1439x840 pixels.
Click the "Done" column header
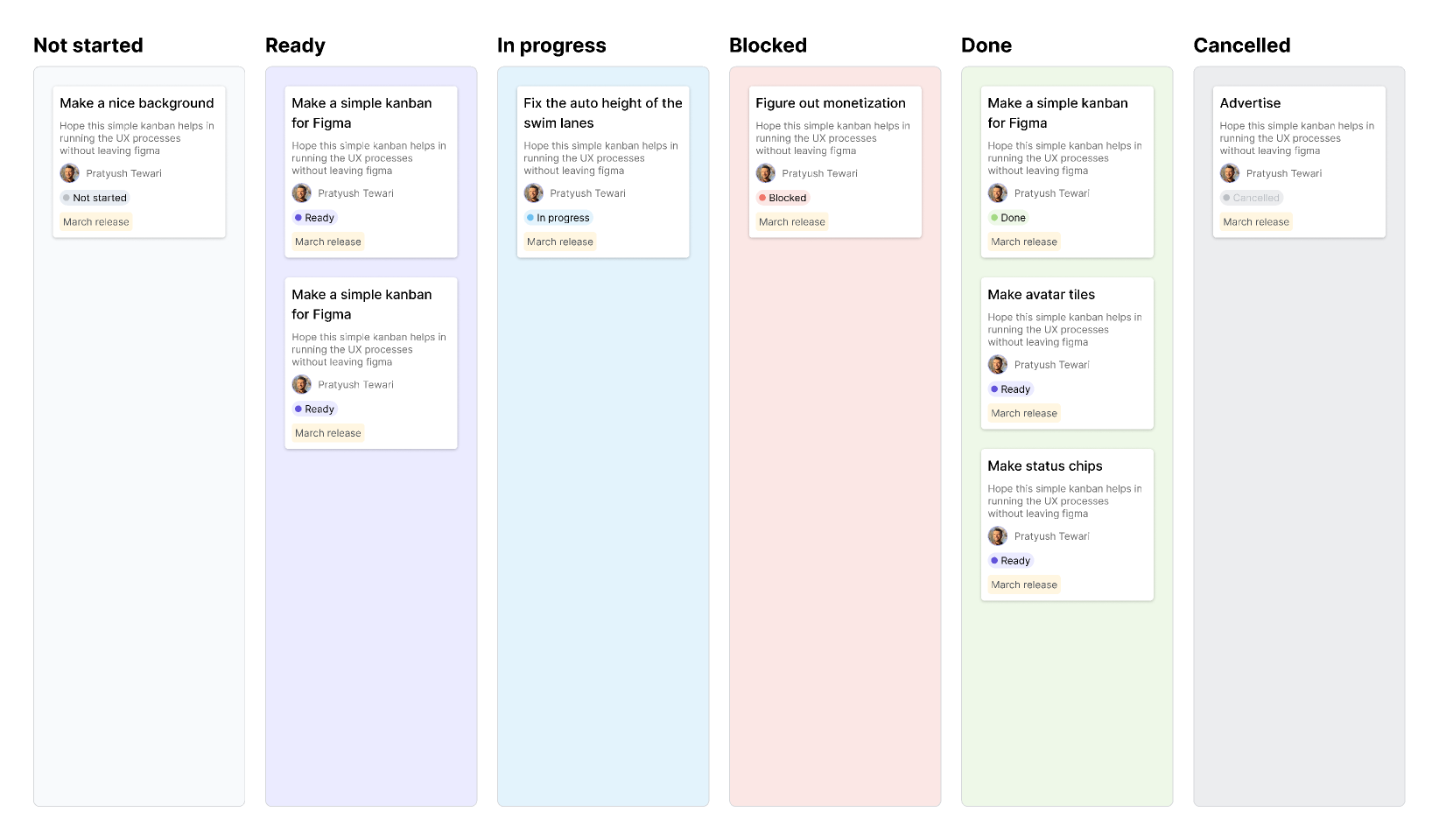point(986,45)
